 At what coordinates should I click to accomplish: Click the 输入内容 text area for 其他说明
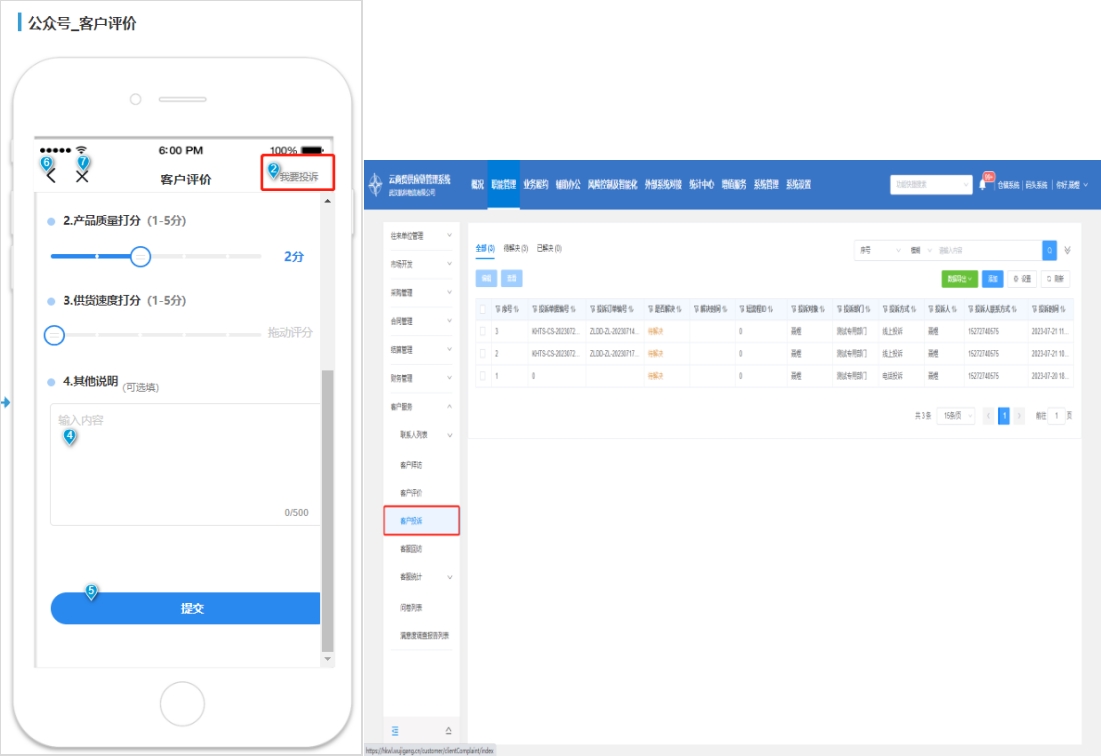pos(185,464)
